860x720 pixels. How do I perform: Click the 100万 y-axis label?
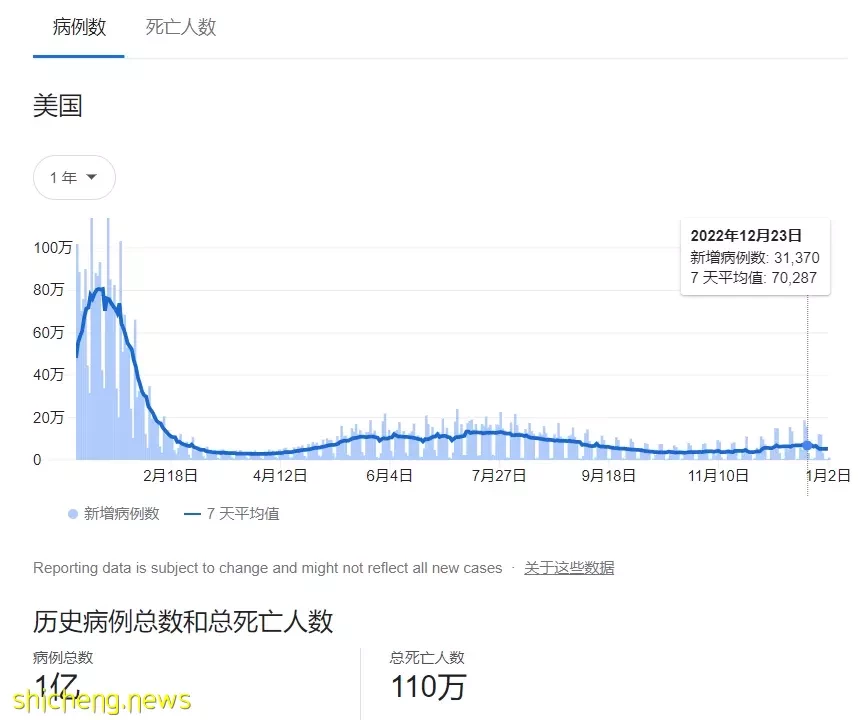pyautogui.click(x=53, y=248)
